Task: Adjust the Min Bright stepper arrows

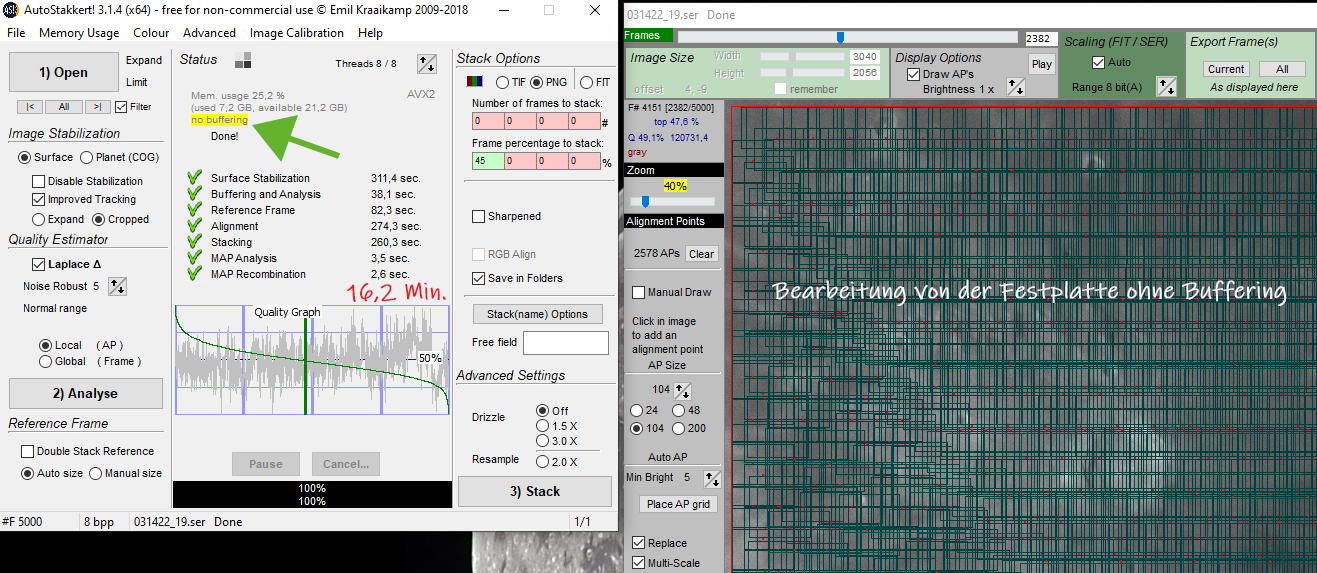Action: click(x=712, y=478)
